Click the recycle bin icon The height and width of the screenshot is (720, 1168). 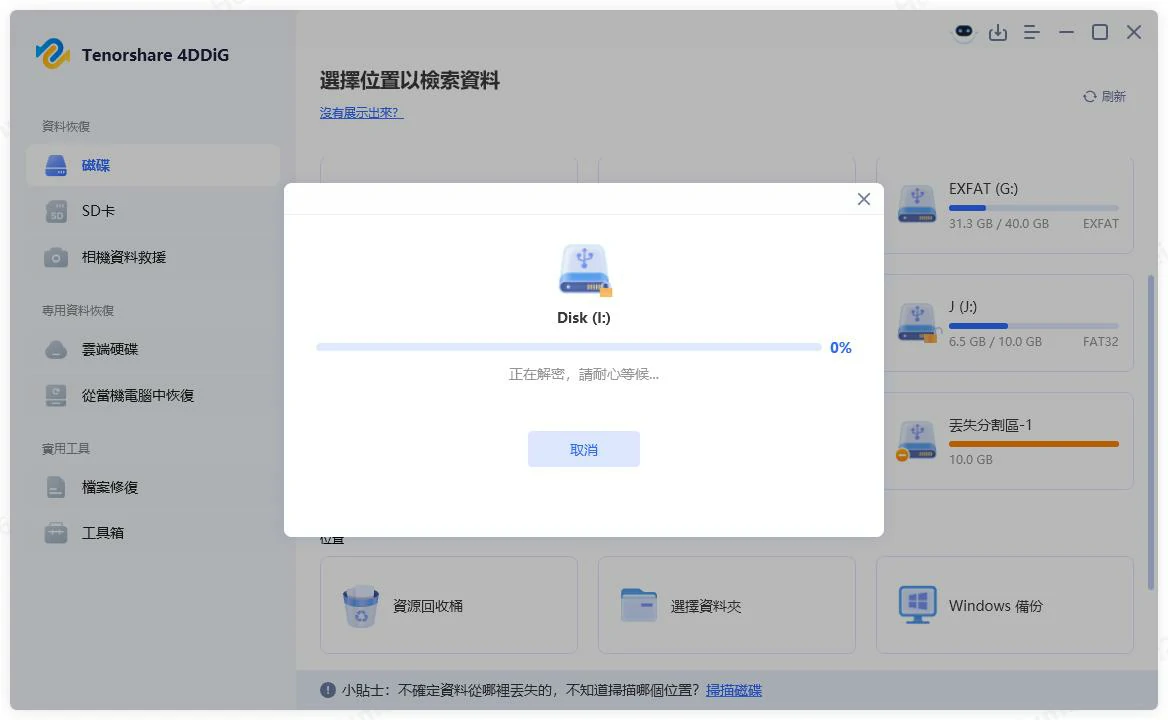[x=361, y=606]
